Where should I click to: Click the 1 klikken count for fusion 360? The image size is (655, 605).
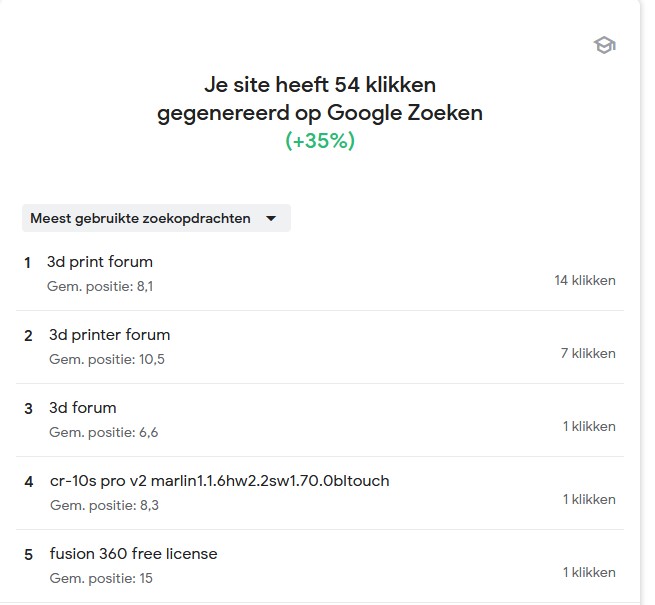589,572
